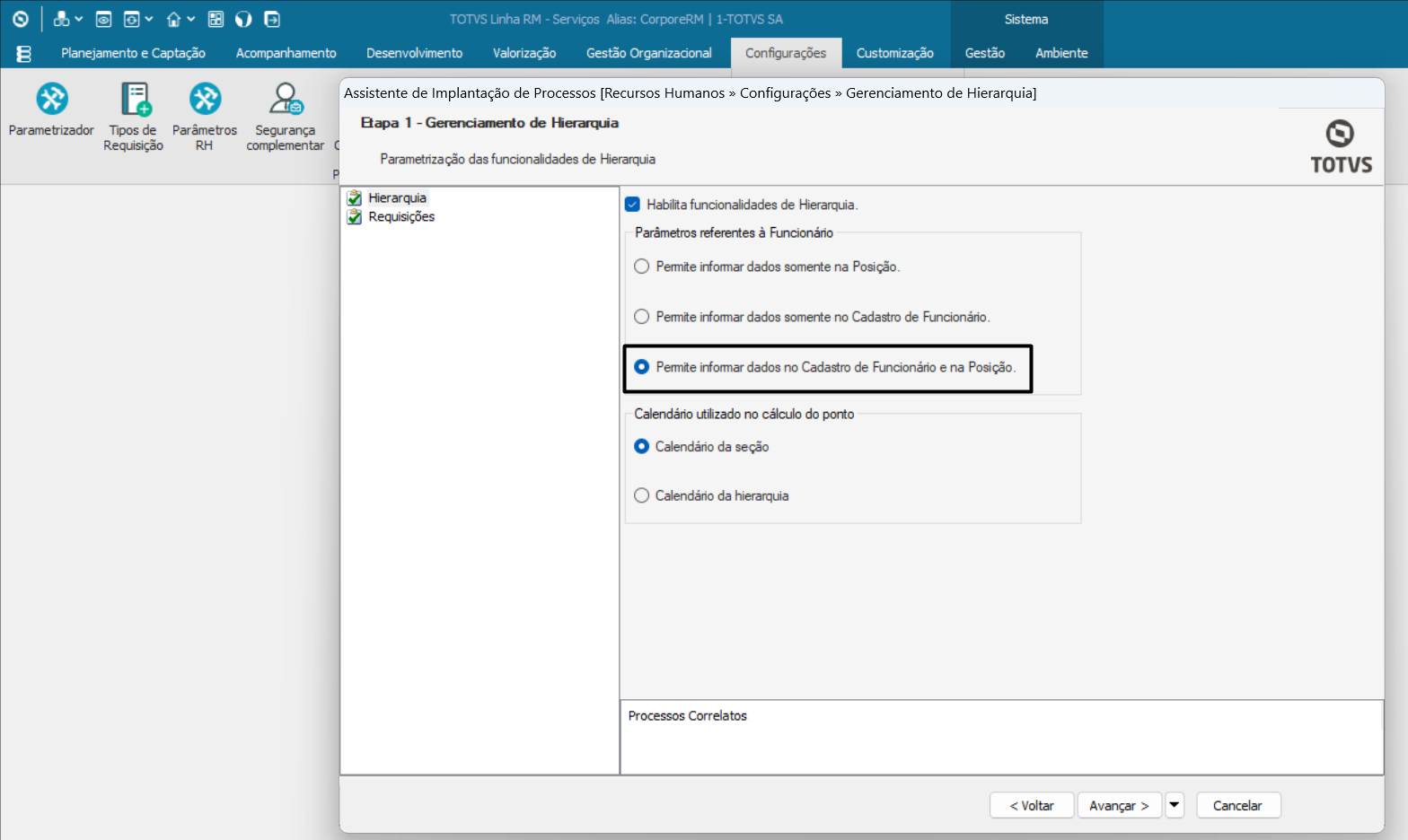Click the Avançar button

[x=1119, y=805]
